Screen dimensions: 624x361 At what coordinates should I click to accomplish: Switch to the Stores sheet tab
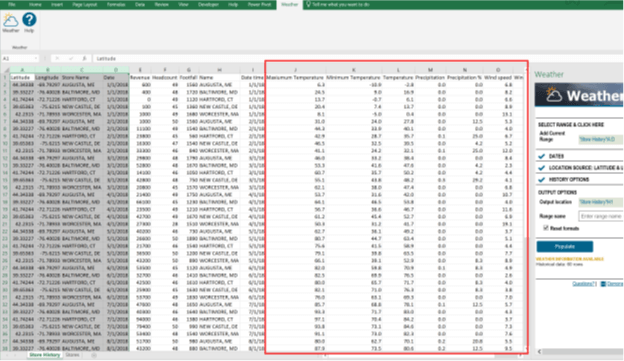pyautogui.click(x=72, y=355)
